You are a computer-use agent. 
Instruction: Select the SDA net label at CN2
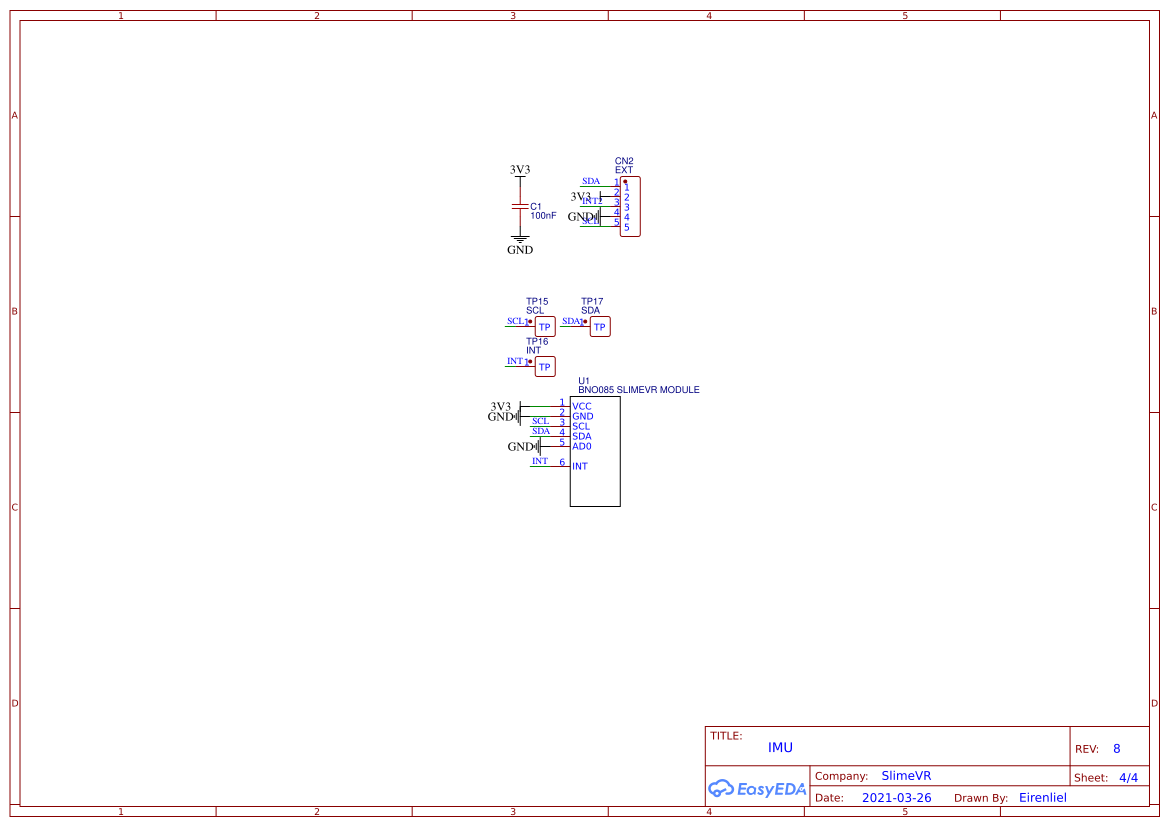[591, 181]
